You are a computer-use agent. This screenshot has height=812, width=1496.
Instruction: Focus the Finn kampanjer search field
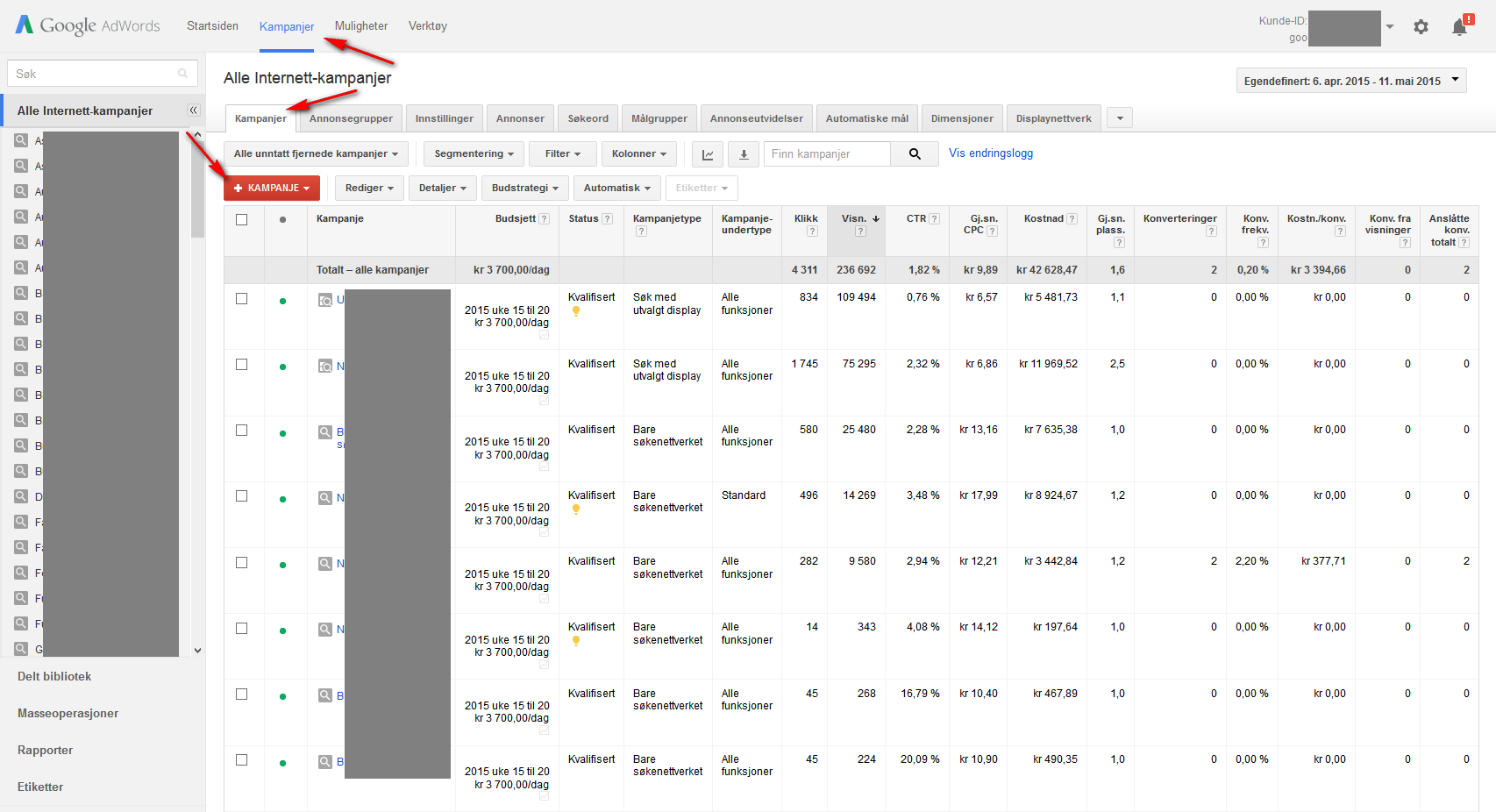(x=827, y=154)
